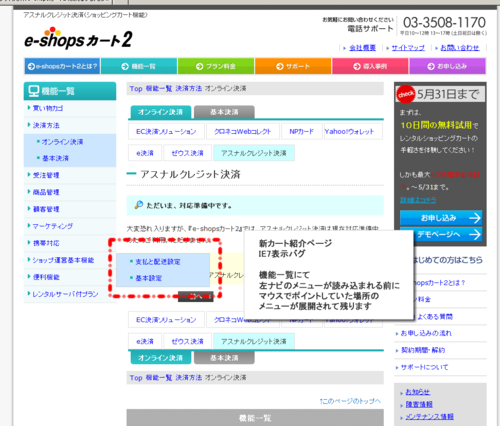Expand 決済方法 in the left menu

pos(46,125)
